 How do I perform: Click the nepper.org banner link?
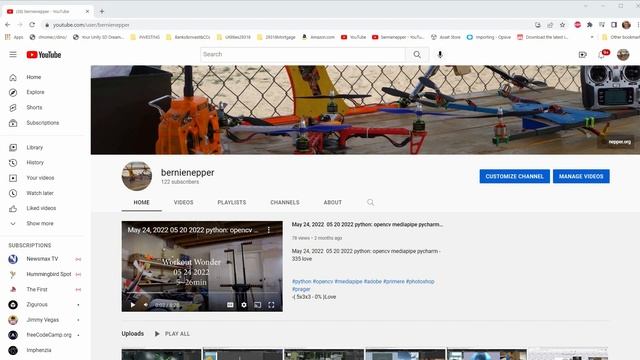[x=620, y=142]
